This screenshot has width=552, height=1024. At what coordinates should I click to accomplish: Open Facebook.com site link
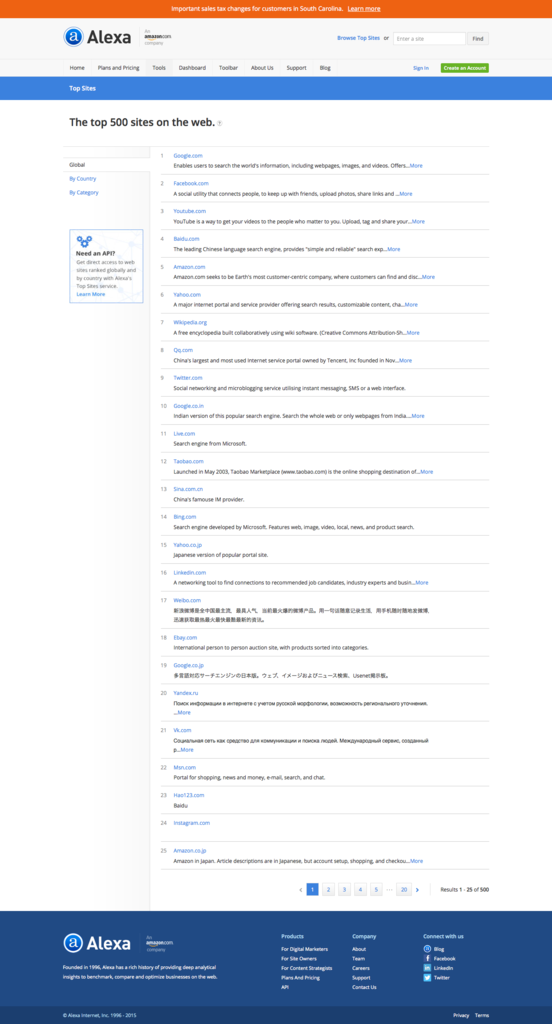point(191,184)
